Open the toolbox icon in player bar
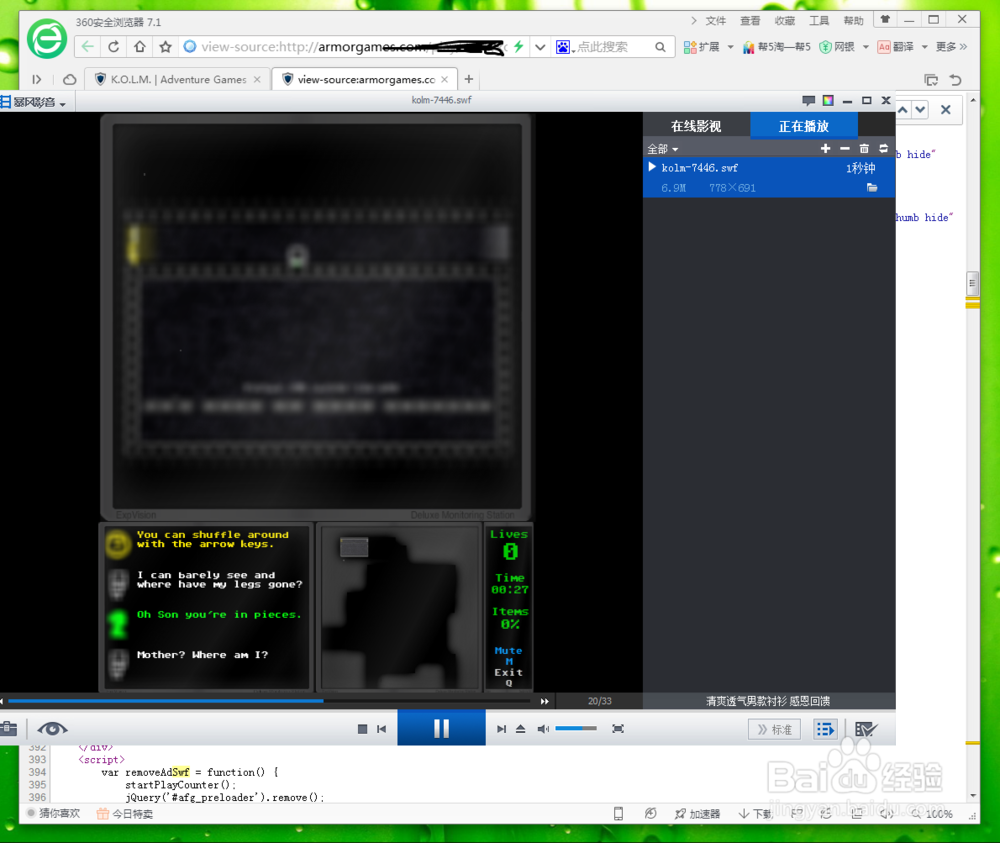This screenshot has height=843, width=1000. tap(8, 728)
